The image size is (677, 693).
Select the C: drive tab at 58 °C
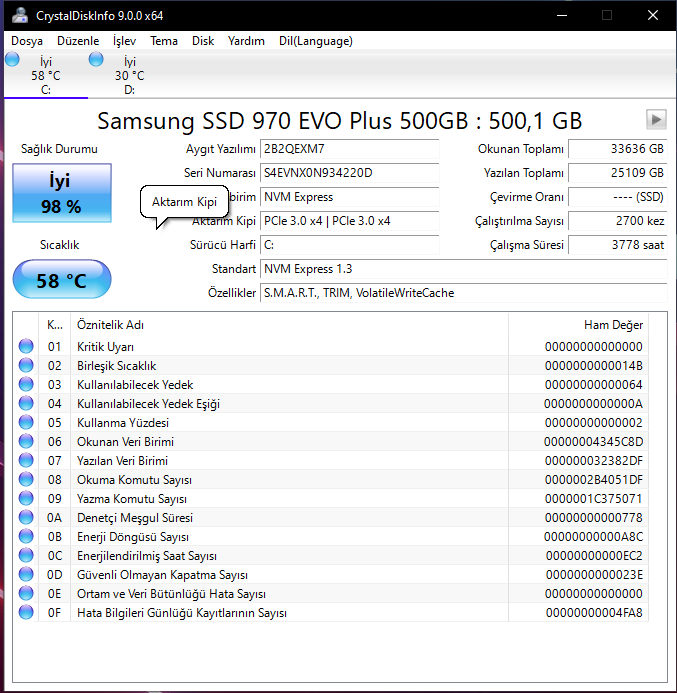click(x=46, y=75)
